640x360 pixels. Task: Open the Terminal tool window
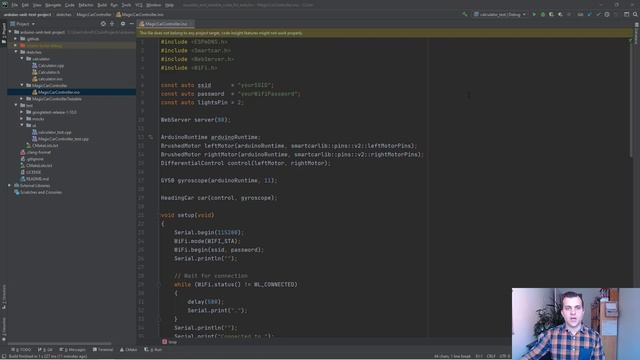pyautogui.click(x=103, y=350)
